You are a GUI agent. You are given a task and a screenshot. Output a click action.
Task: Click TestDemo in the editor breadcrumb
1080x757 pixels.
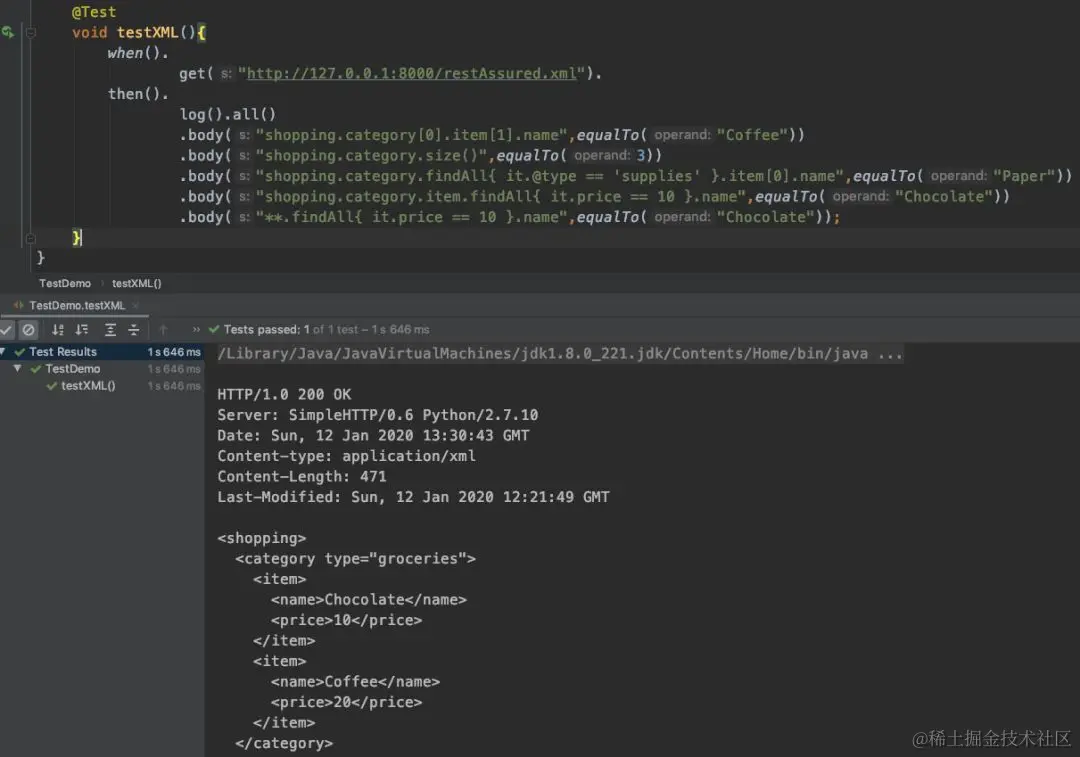[x=65, y=283]
